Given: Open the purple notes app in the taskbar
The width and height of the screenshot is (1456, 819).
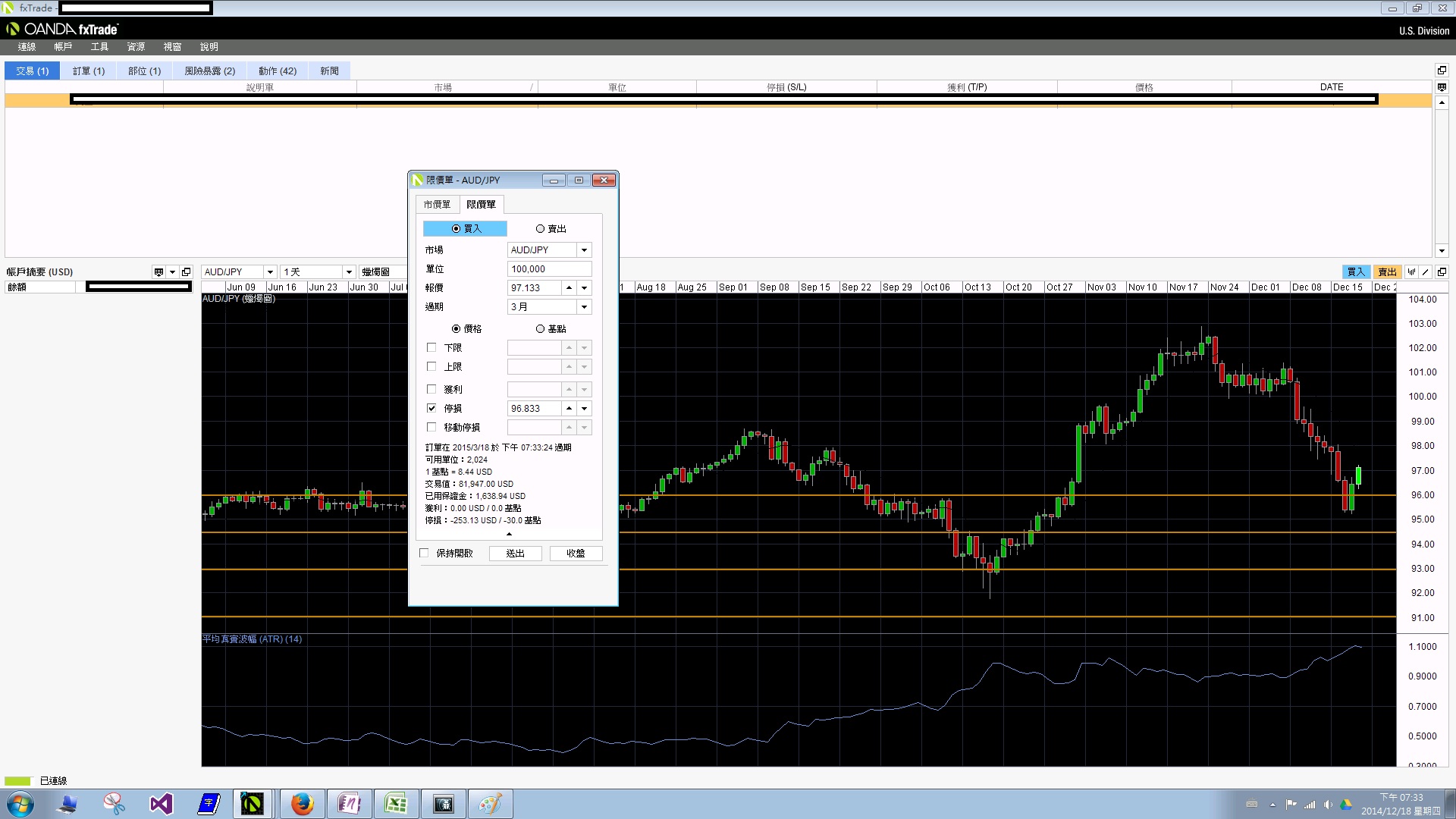Looking at the screenshot, I should [349, 804].
